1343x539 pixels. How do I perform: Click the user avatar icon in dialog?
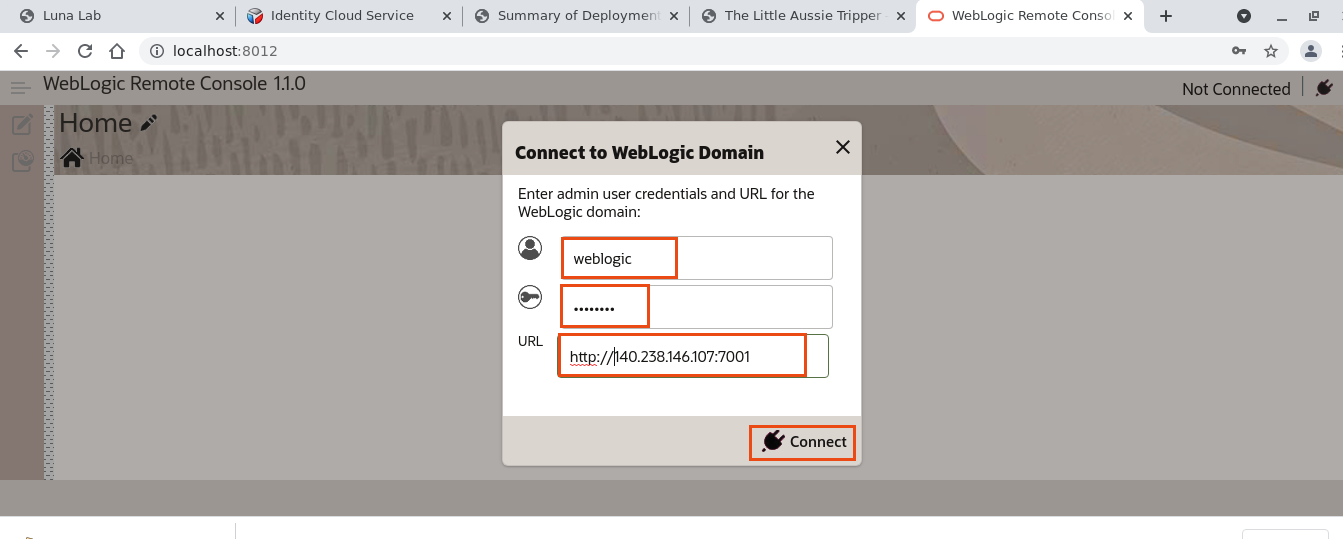[530, 248]
